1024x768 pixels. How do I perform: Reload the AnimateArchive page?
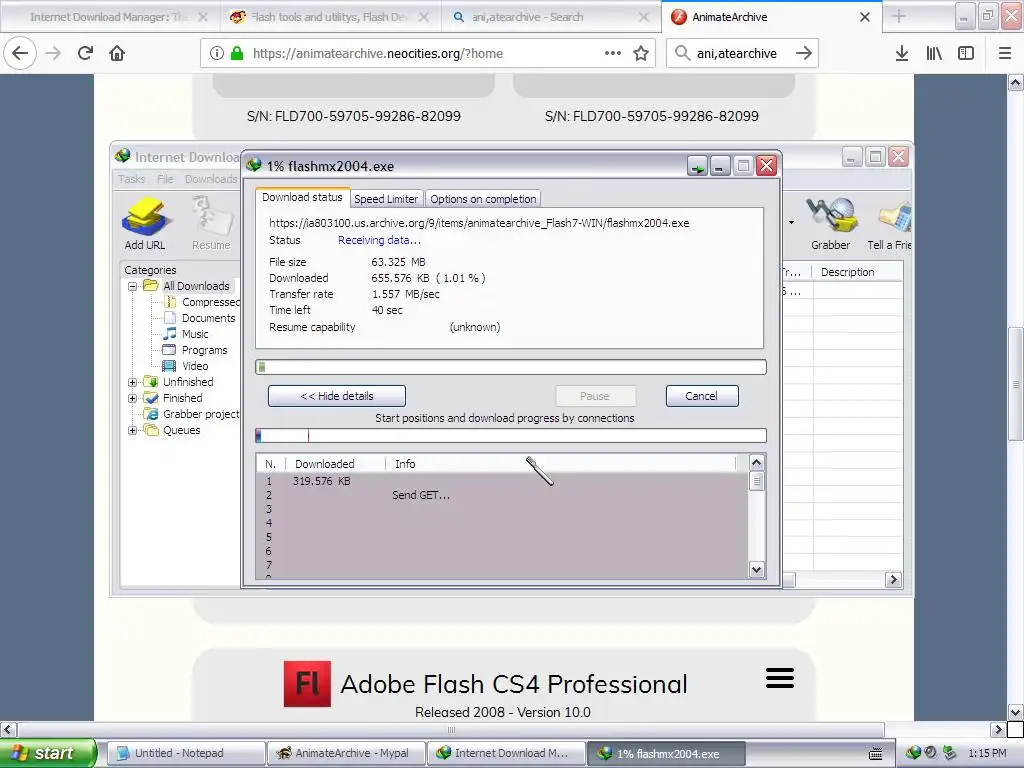coord(85,53)
